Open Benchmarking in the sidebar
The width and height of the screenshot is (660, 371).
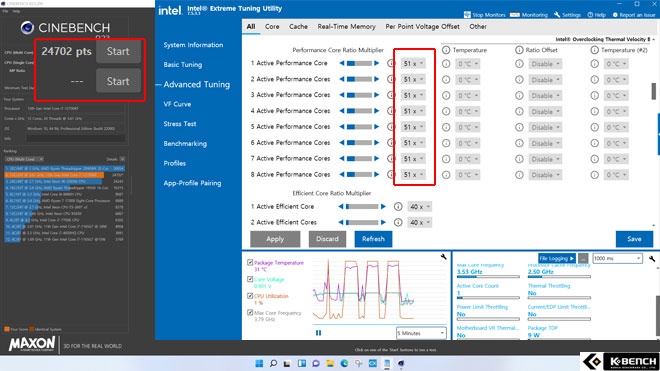[x=185, y=144]
